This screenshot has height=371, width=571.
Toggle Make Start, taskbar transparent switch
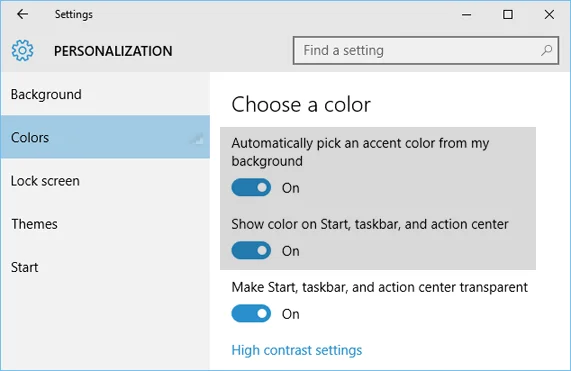[251, 313]
